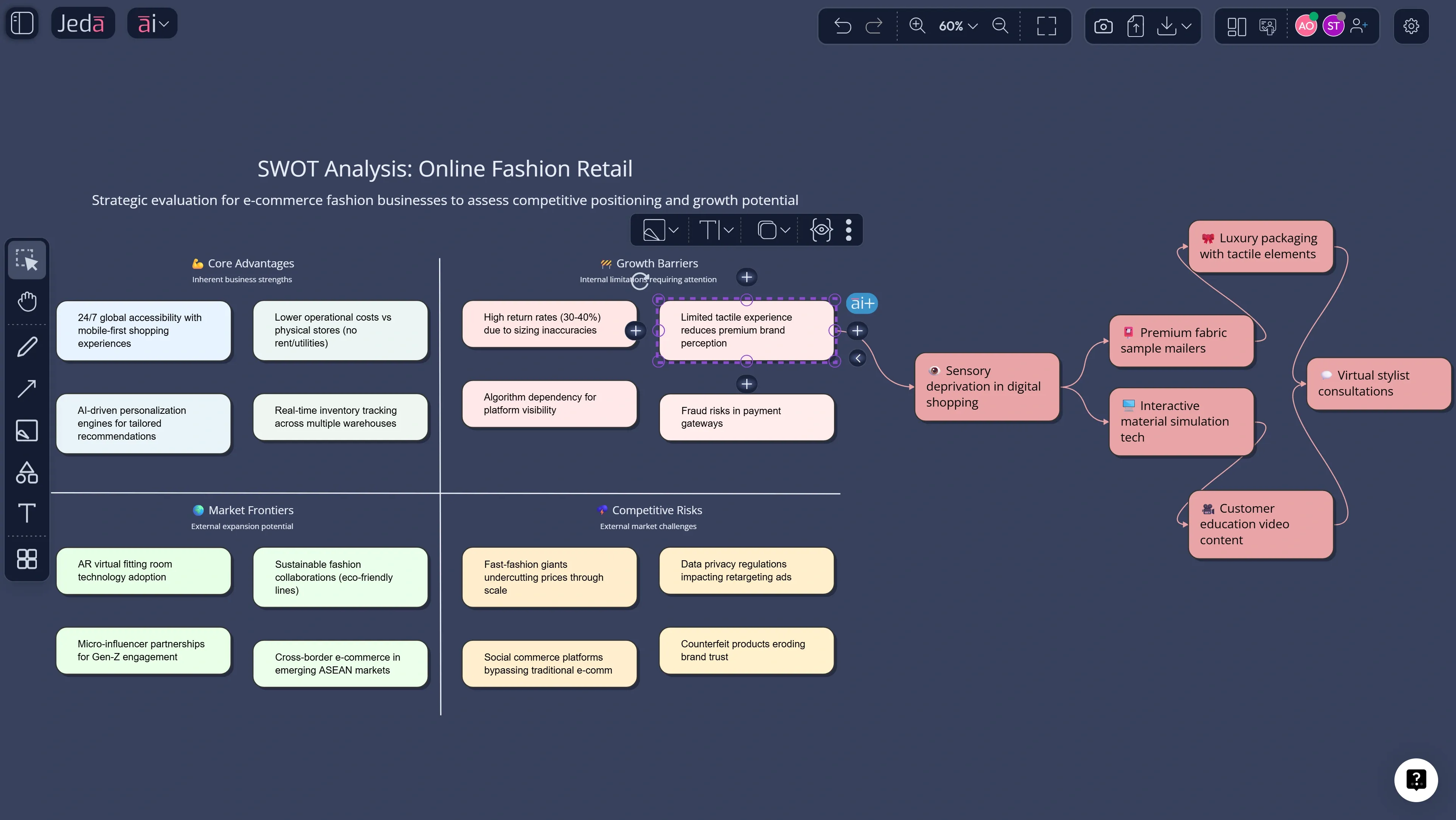
Task: Open the ai menu next to Jeda logo
Action: (151, 22)
